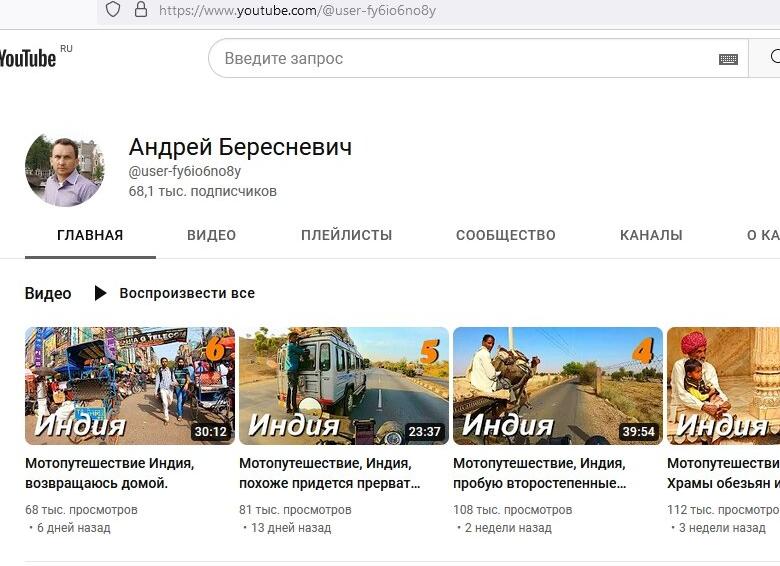
Task: Click 68,1 тыс. подписчиков text
Action: (x=202, y=191)
